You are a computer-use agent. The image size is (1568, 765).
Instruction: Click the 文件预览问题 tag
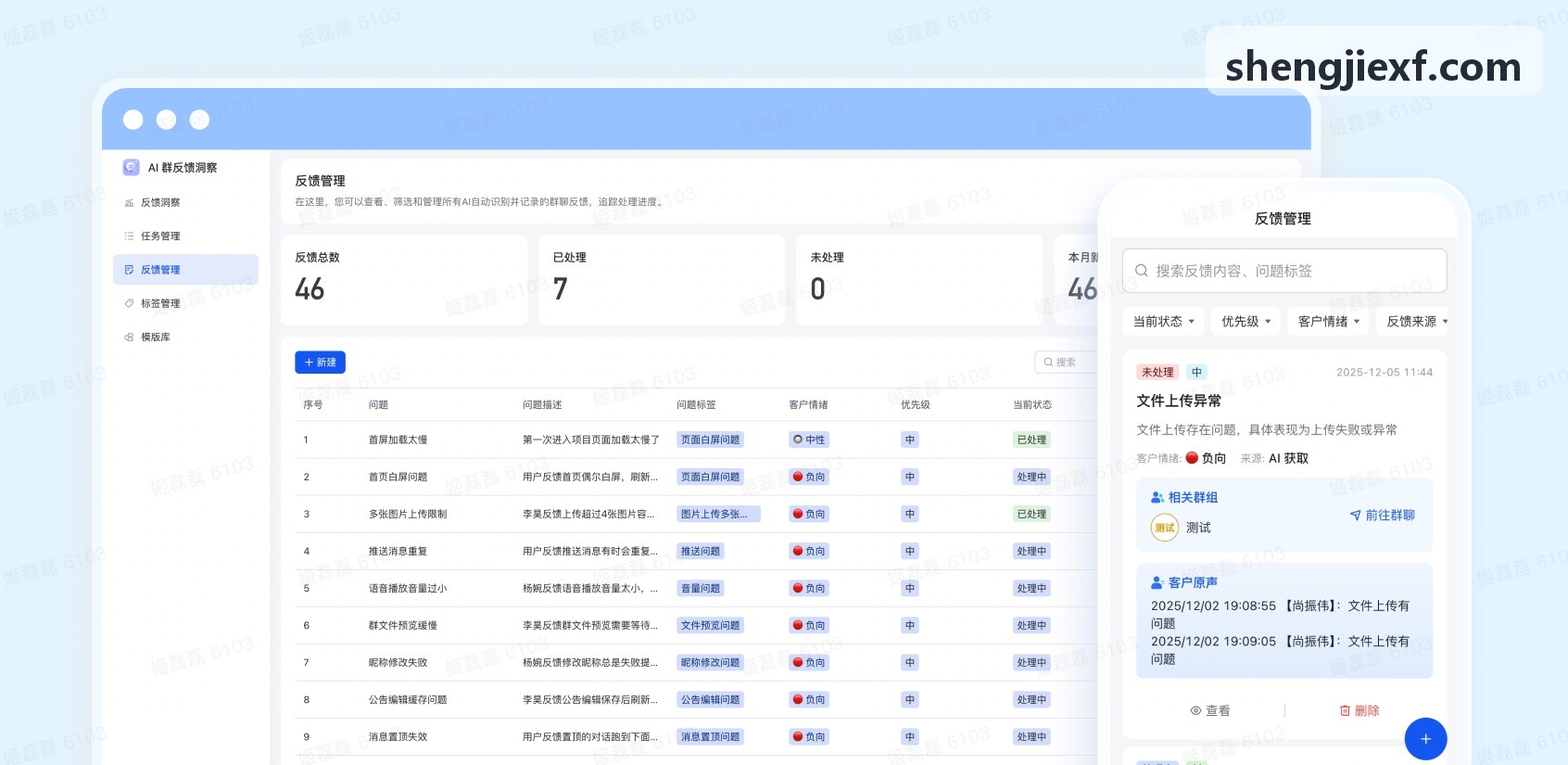[710, 626]
